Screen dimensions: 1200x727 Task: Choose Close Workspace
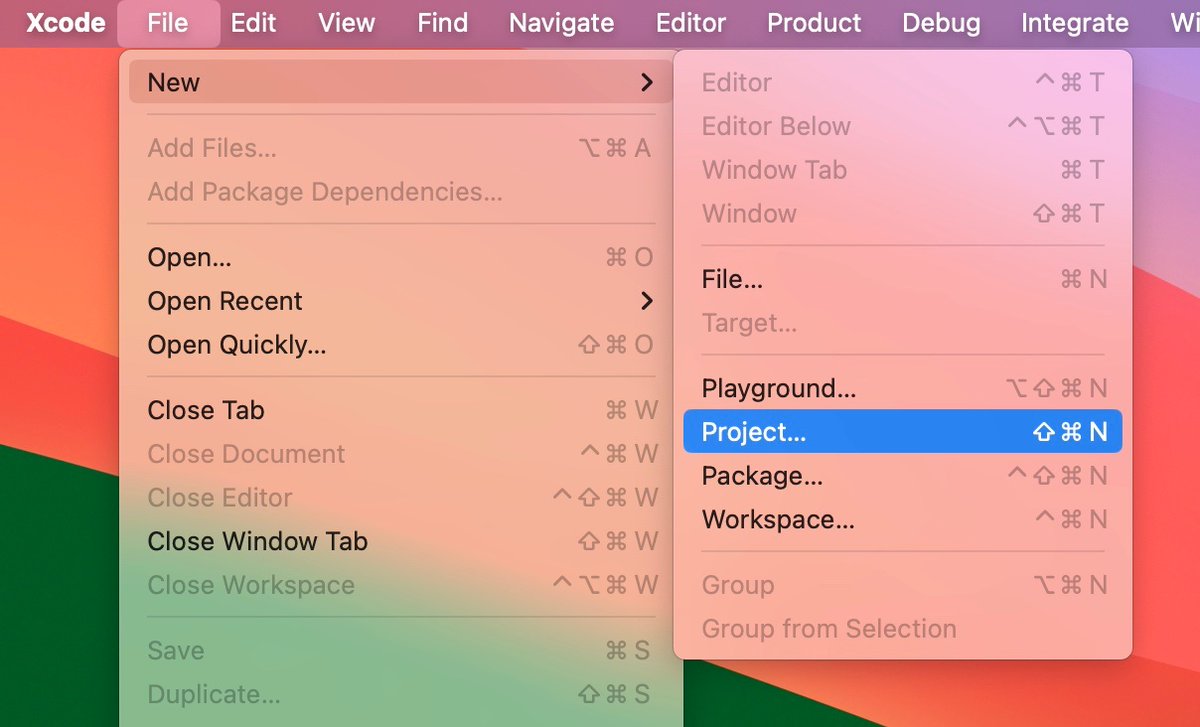click(x=400, y=585)
